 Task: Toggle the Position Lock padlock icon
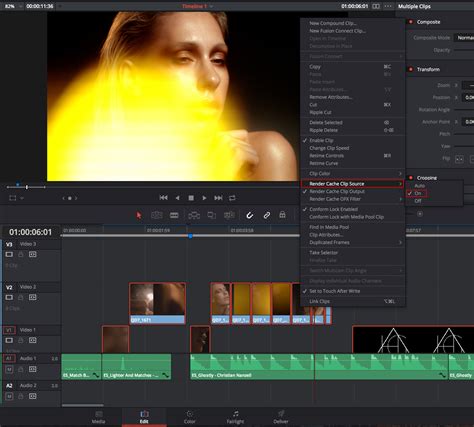click(x=282, y=215)
